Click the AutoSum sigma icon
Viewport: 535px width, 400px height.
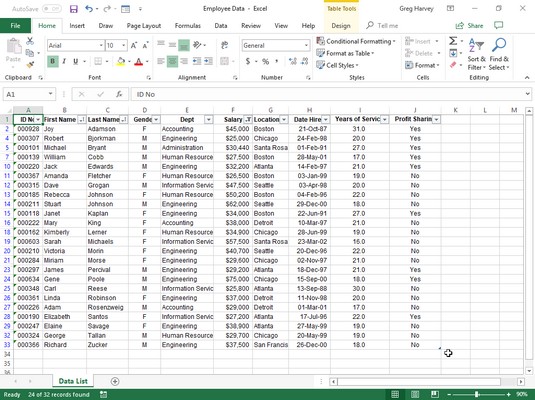coord(453,41)
